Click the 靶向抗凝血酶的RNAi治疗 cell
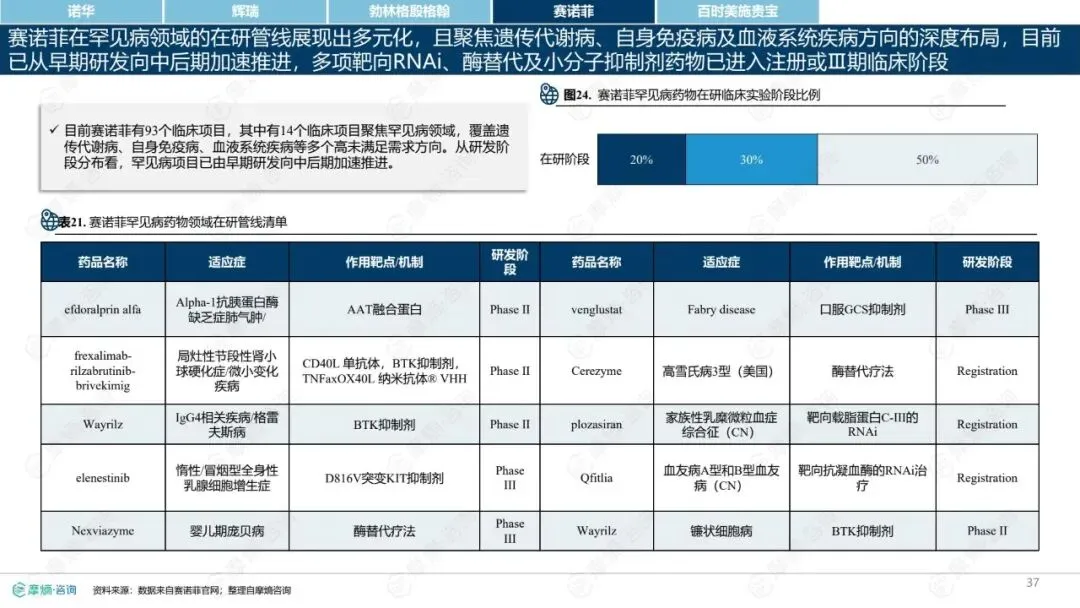Viewport: 1080px width, 608px height. click(x=862, y=477)
